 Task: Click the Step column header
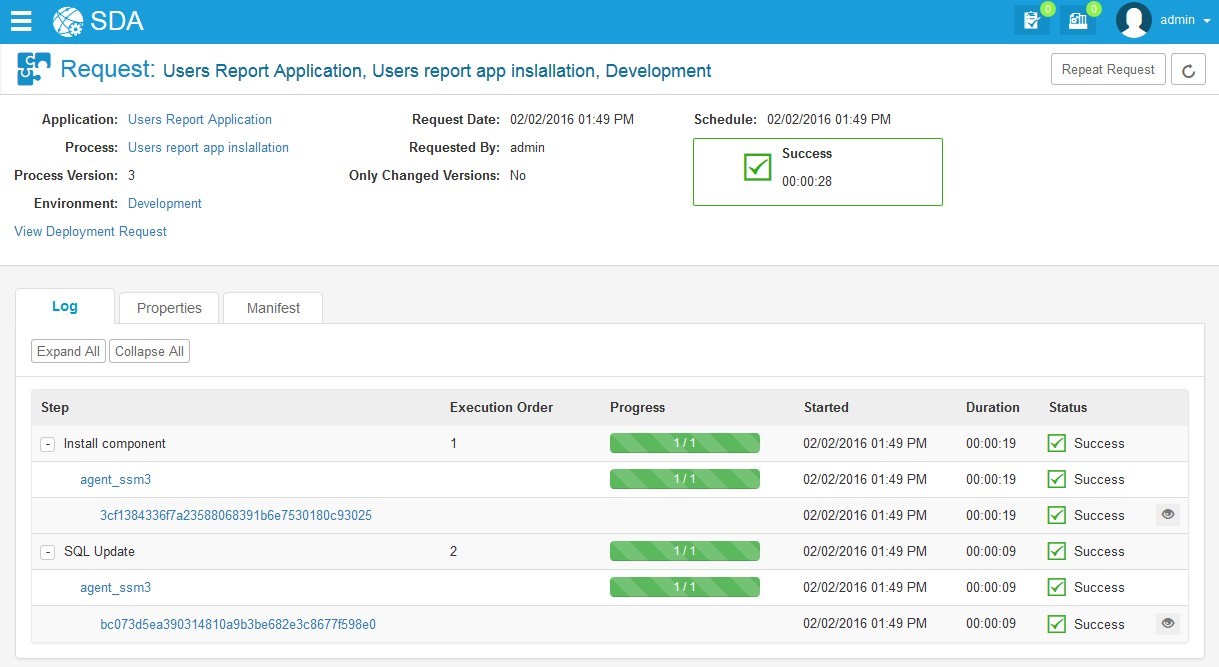point(55,407)
